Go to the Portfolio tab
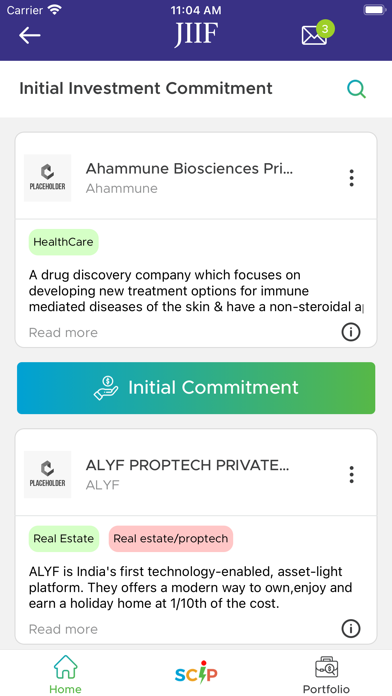 coord(326,674)
